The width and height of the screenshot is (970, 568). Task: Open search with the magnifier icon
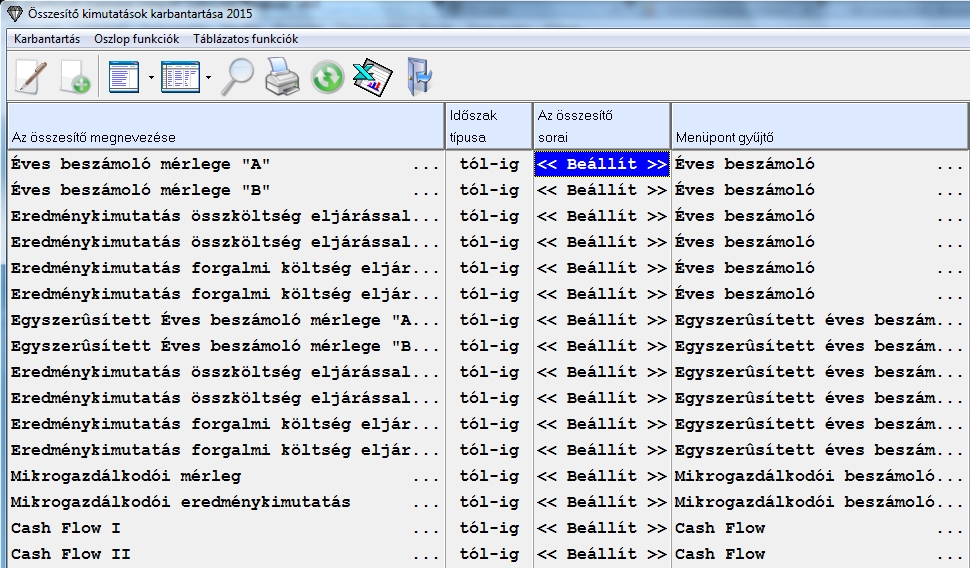pos(237,77)
